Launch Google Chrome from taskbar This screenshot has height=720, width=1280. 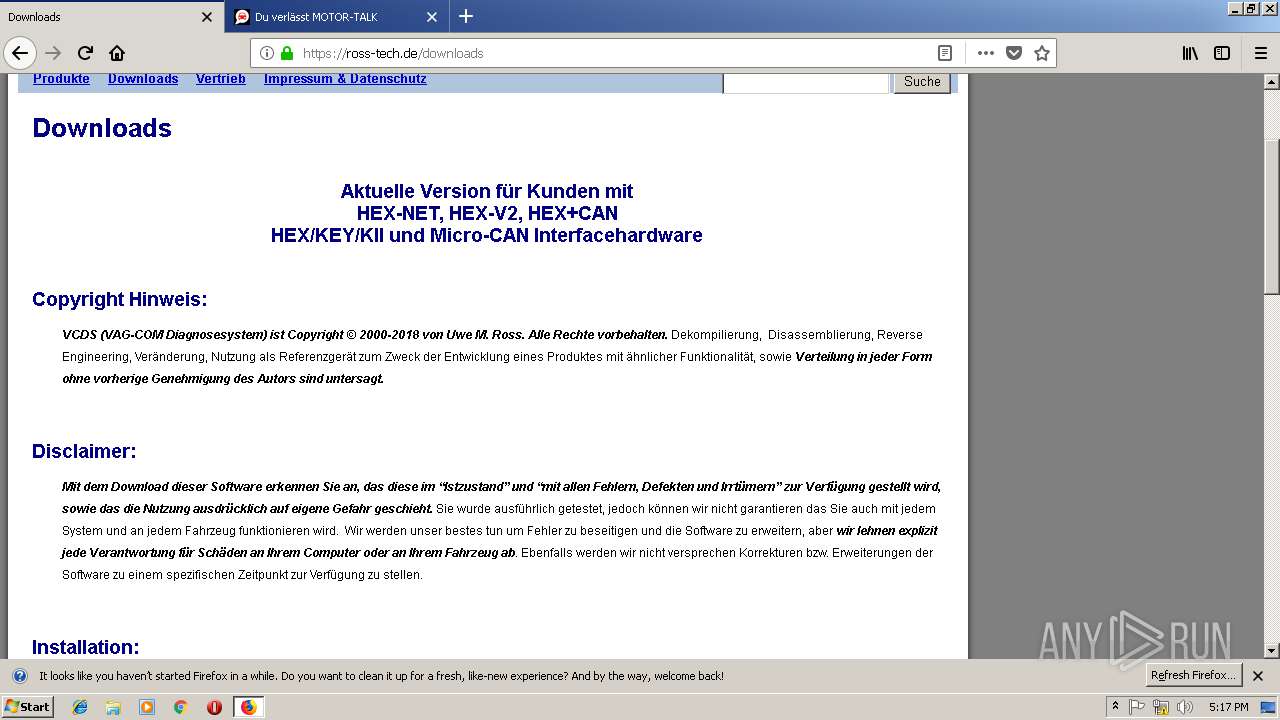[x=181, y=707]
